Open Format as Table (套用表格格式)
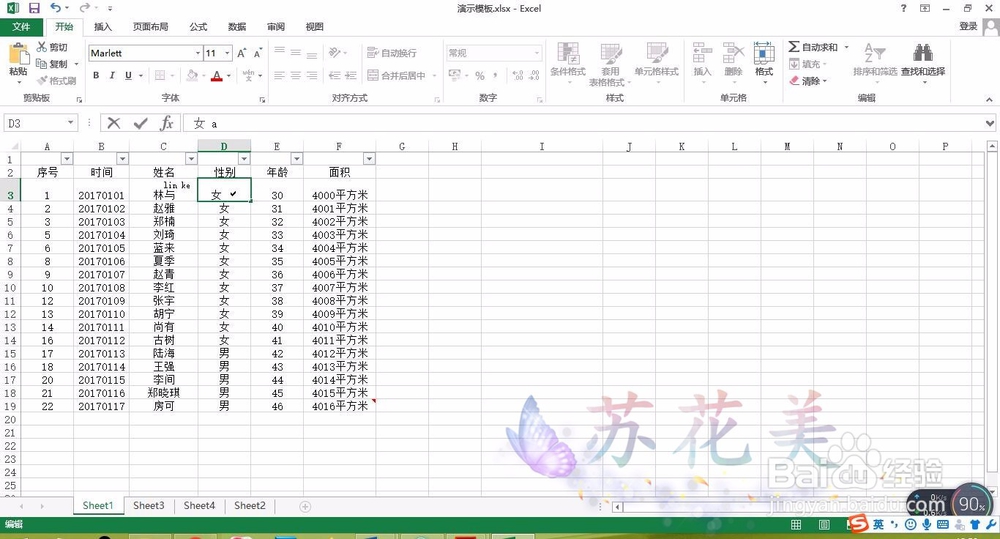Screen dimensions: 1000x539 click(610, 64)
